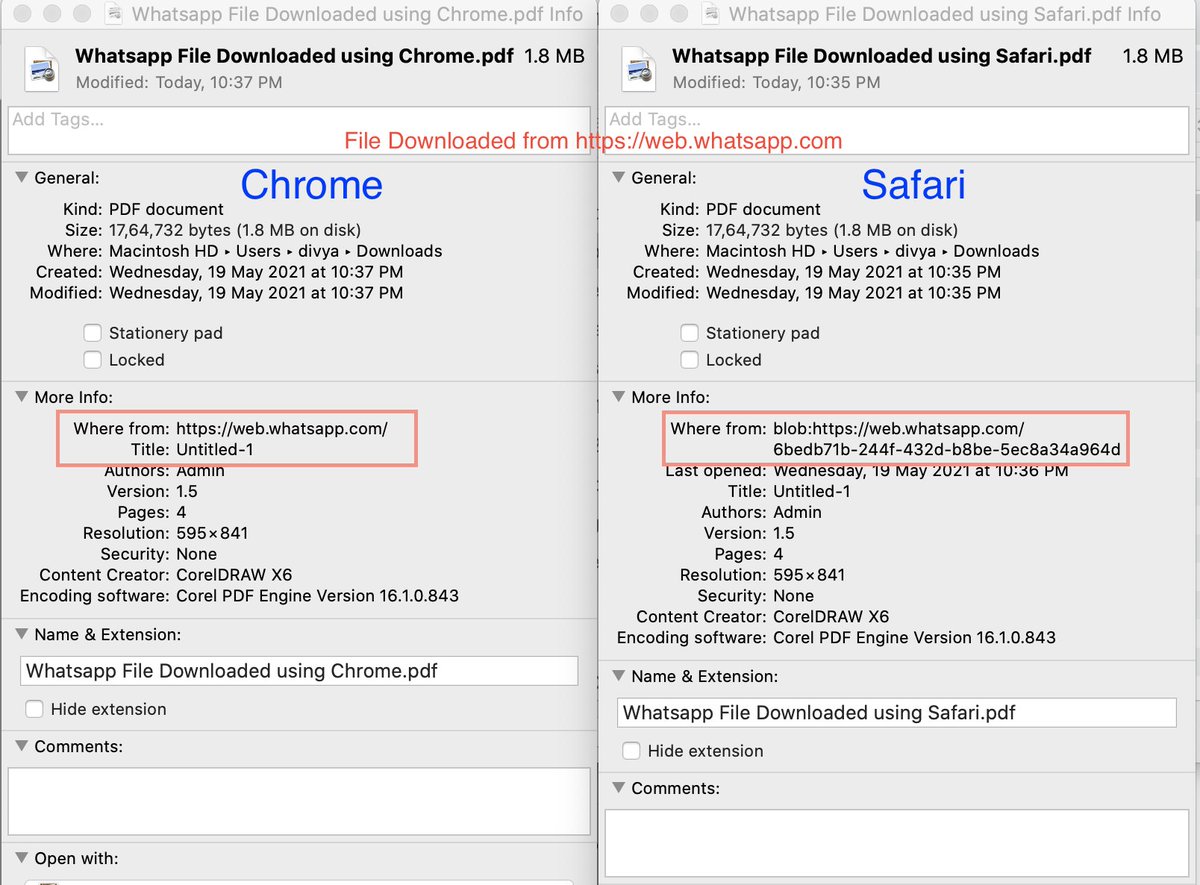The image size is (1200, 885).
Task: Collapse More Info section in Safari info window
Action: pos(618,397)
